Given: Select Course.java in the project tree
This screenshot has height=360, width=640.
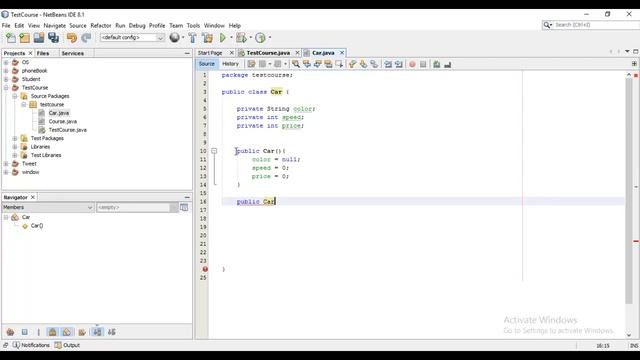Looking at the screenshot, I should coord(62,122).
